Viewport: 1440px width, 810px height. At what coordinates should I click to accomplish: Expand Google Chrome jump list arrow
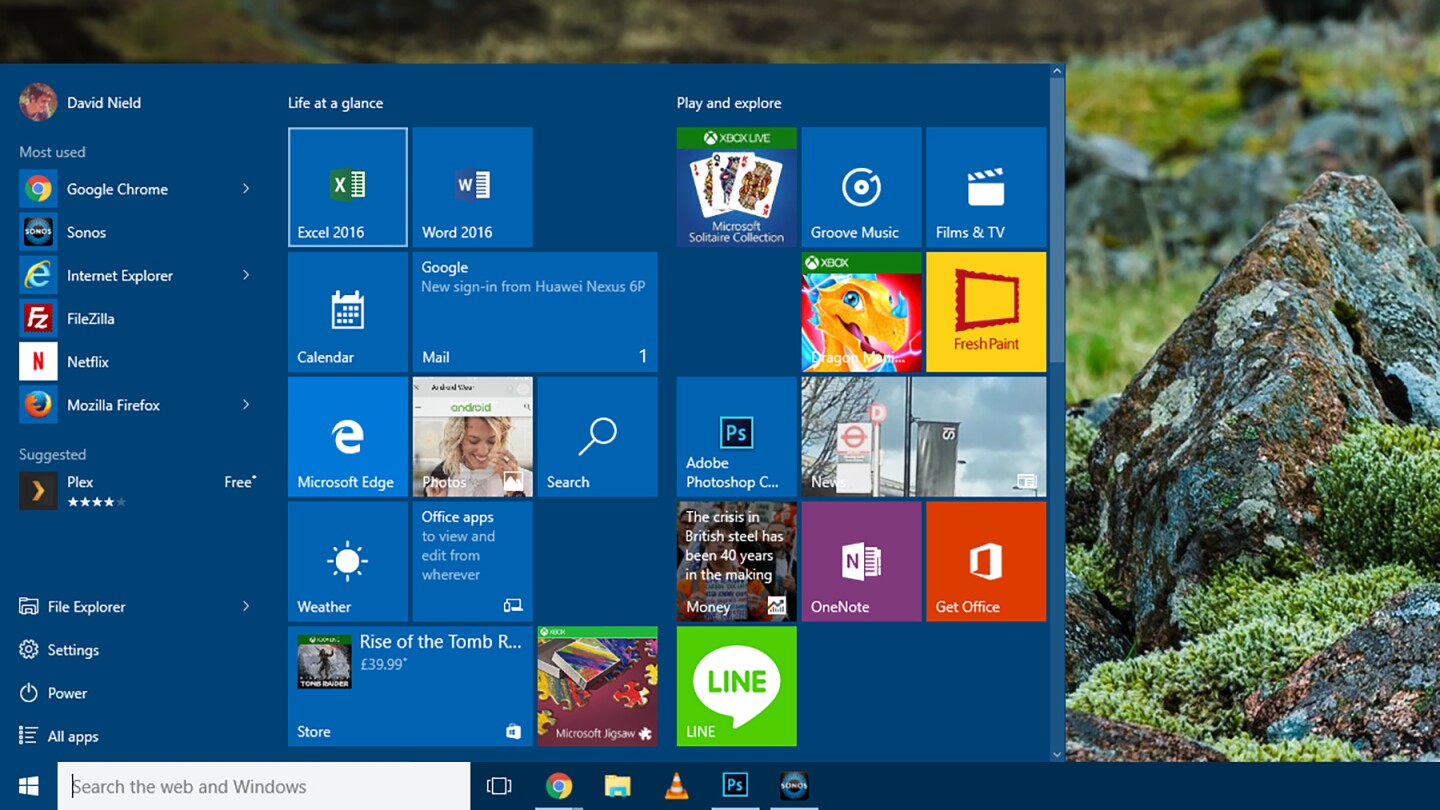pyautogui.click(x=246, y=189)
